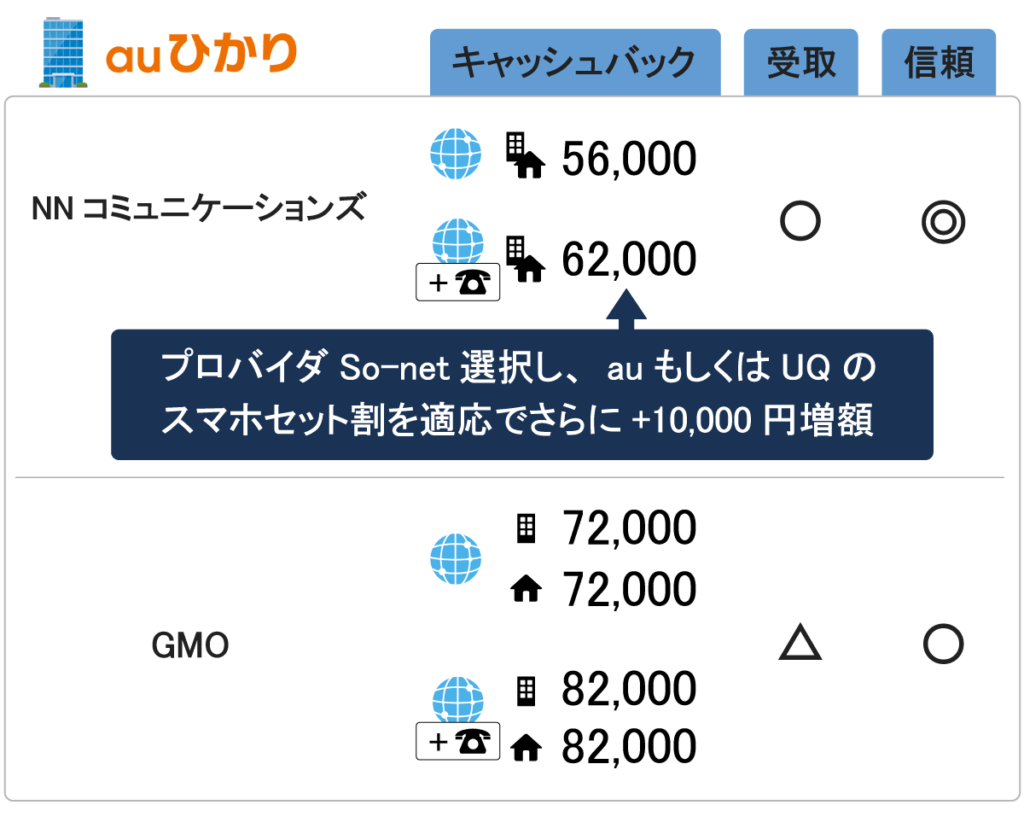Select the キャッシュバック header tab
Viewport: 1024px width, 834px height.
click(x=575, y=63)
